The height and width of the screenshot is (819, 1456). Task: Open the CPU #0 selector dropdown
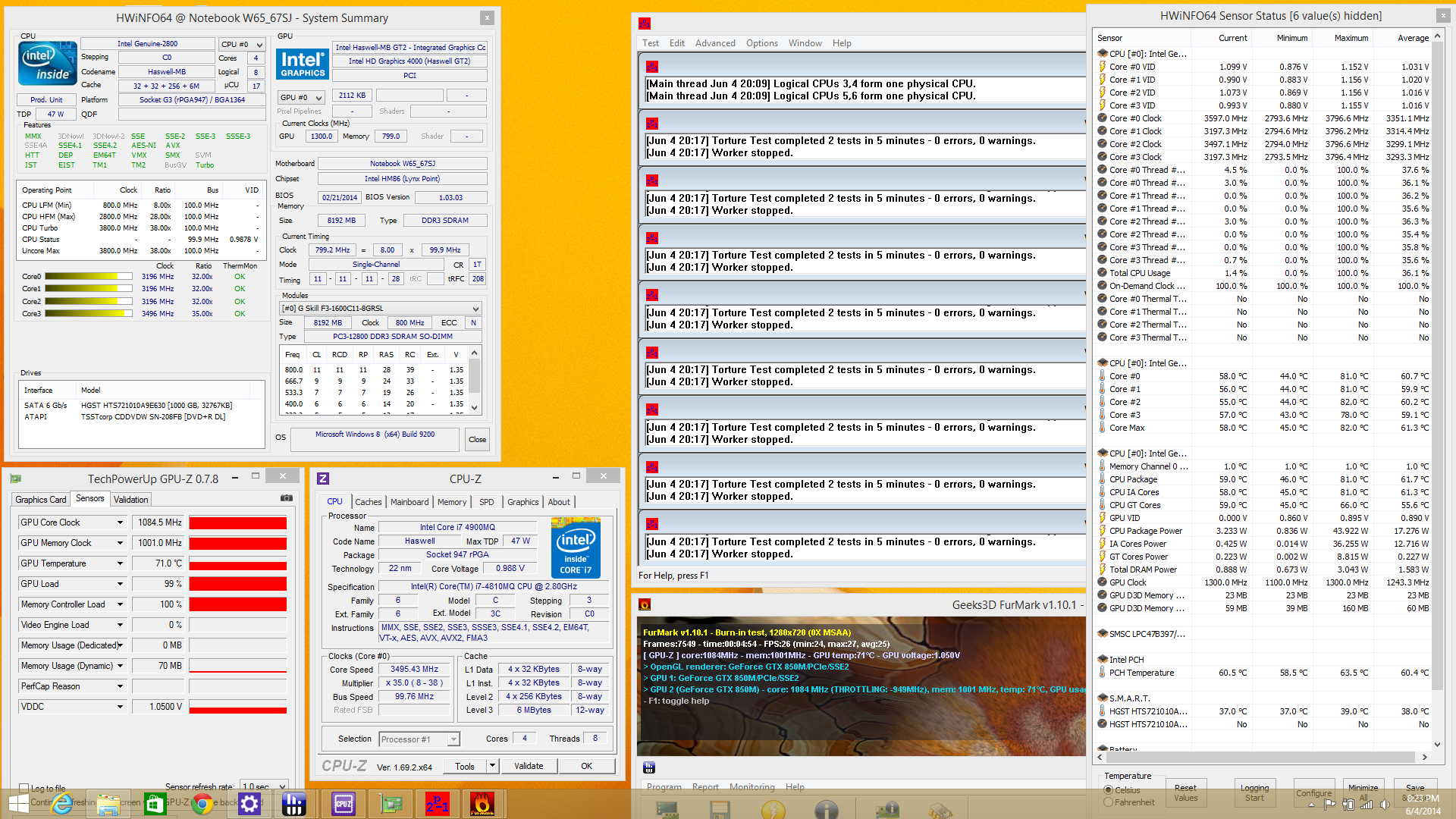coord(243,44)
